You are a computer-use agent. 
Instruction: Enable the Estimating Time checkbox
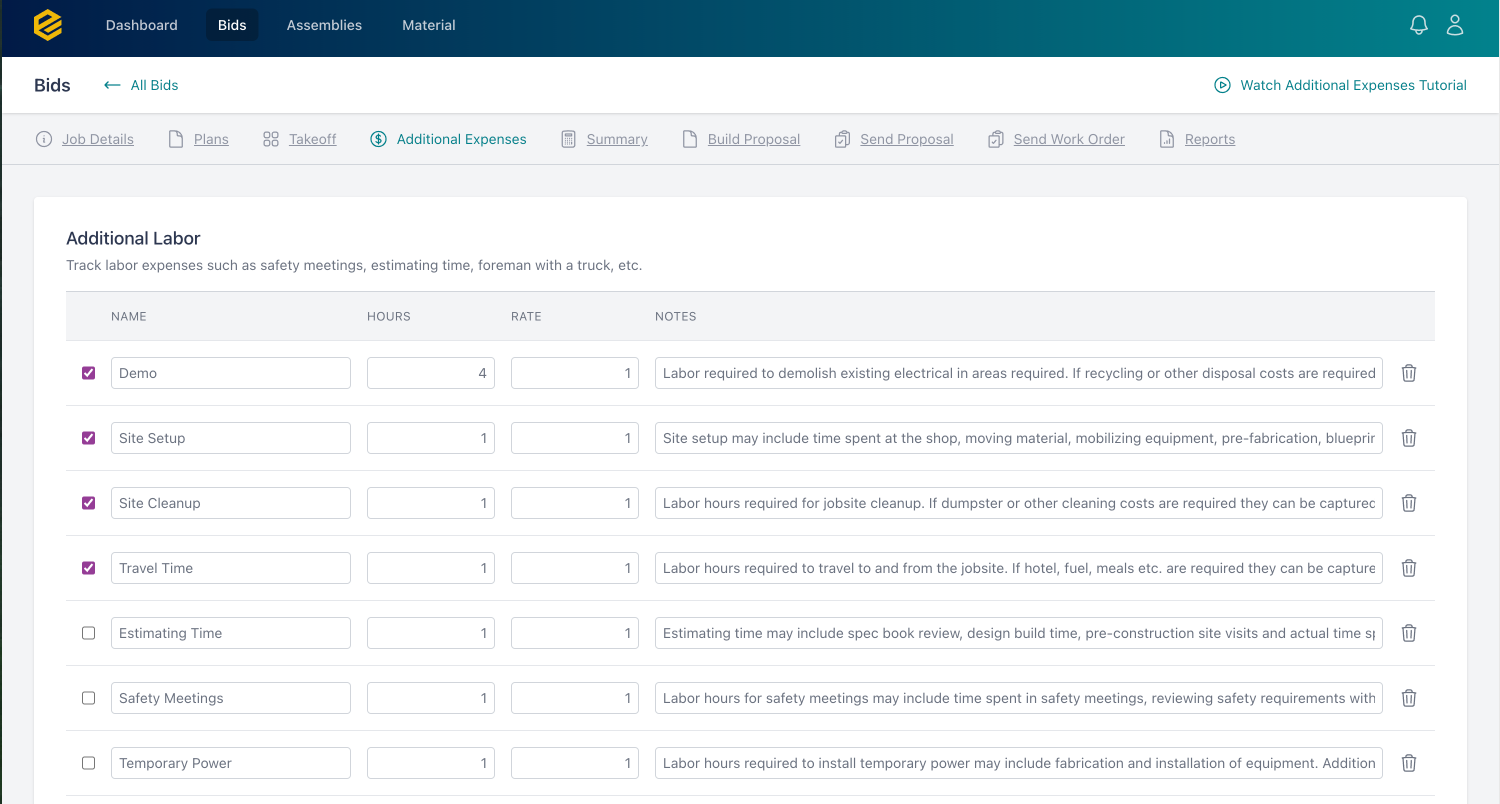(89, 633)
